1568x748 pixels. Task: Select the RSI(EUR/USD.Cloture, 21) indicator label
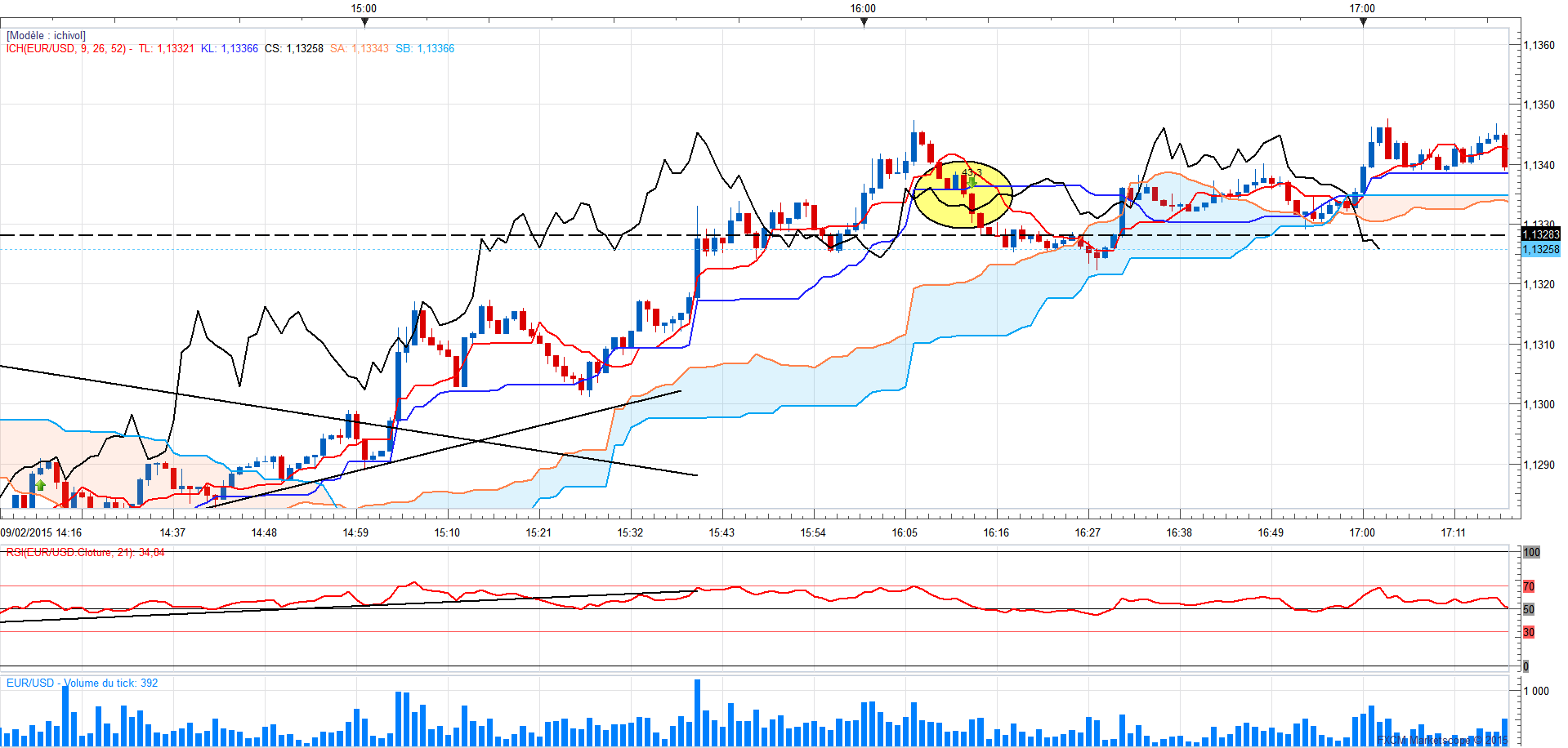[85, 553]
